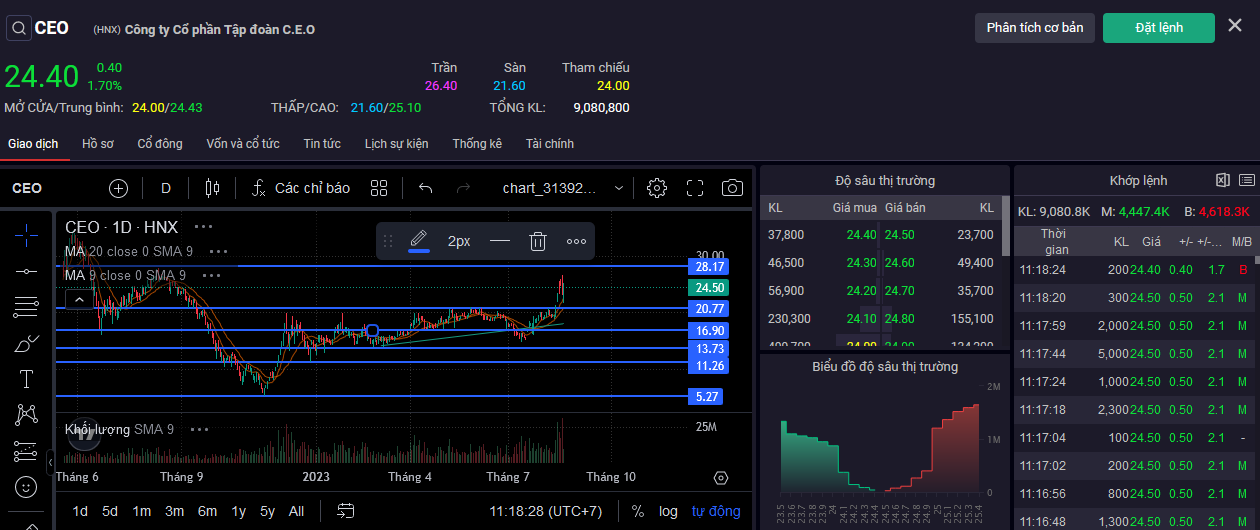Toggle tự động auto scale
1260x530 pixels.
[716, 511]
